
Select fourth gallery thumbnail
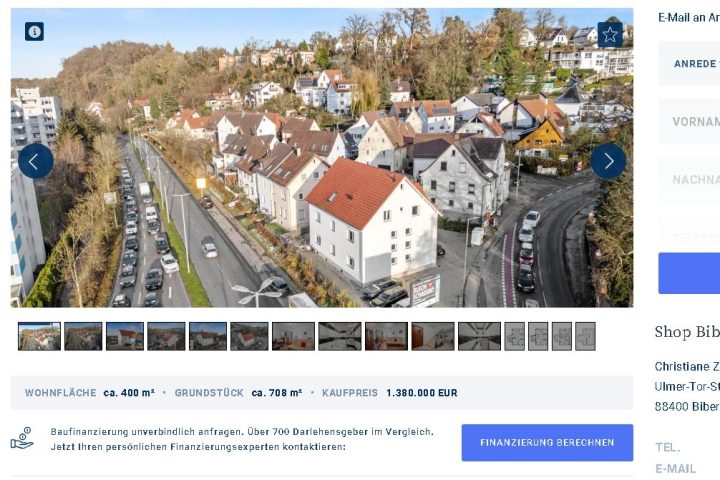click(166, 336)
